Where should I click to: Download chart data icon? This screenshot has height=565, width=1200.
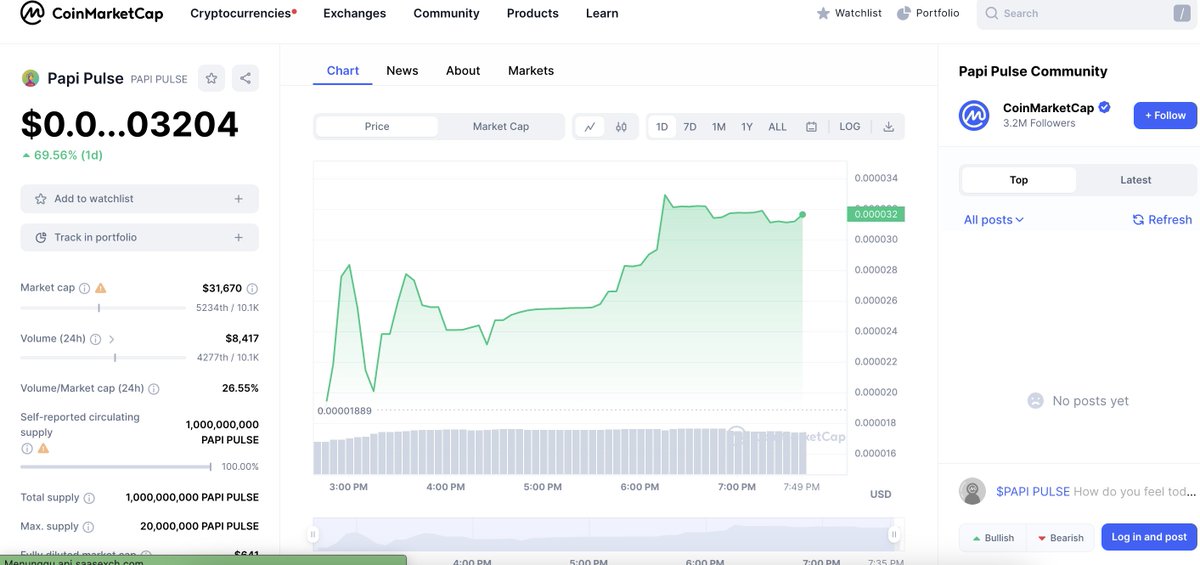[889, 127]
